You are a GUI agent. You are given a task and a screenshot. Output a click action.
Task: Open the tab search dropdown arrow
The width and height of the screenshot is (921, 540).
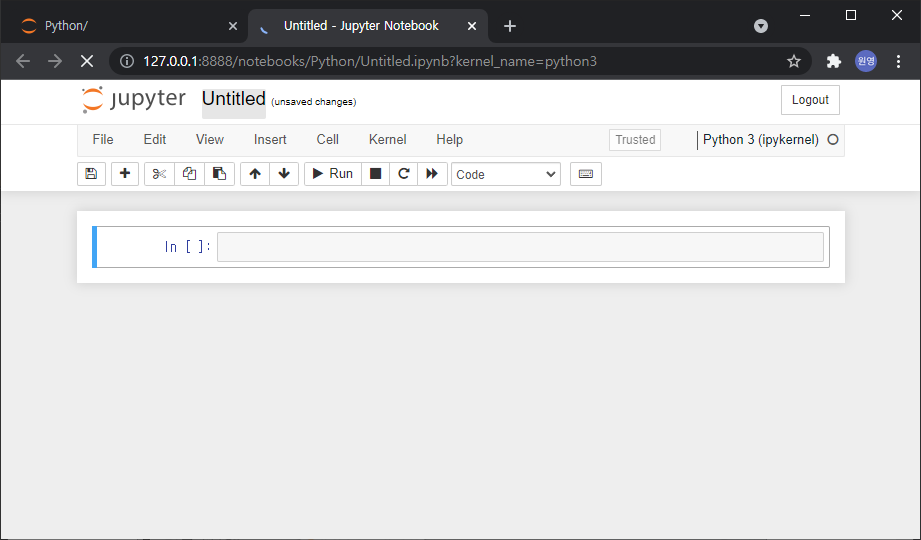point(761,26)
